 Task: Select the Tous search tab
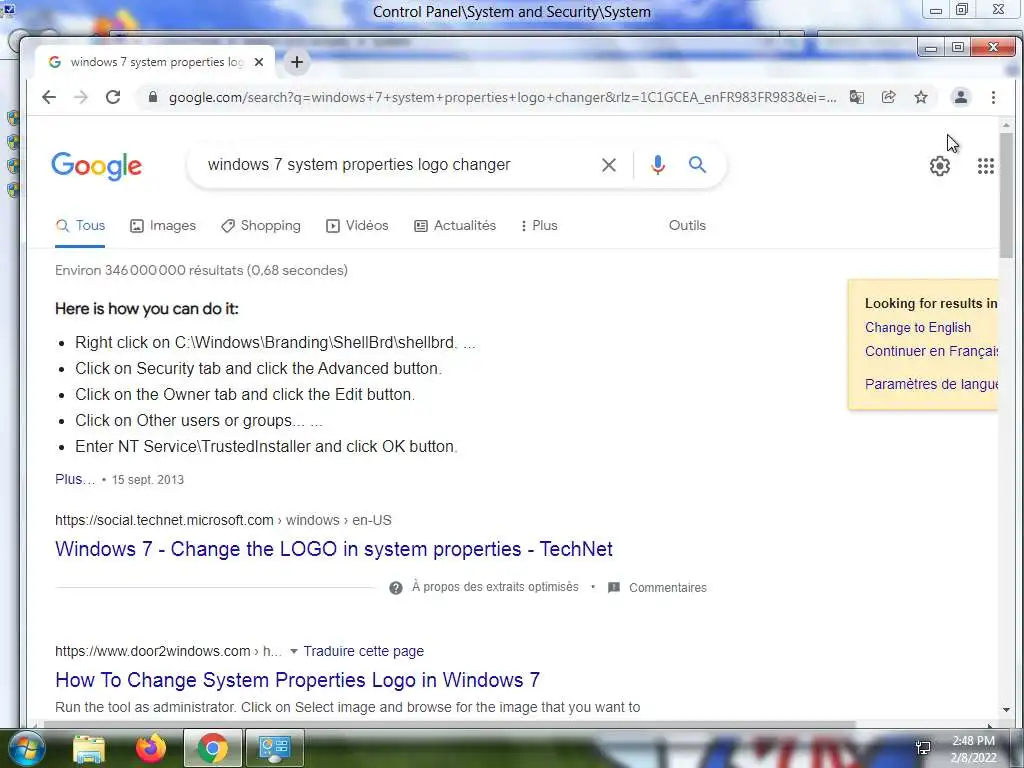(x=80, y=226)
